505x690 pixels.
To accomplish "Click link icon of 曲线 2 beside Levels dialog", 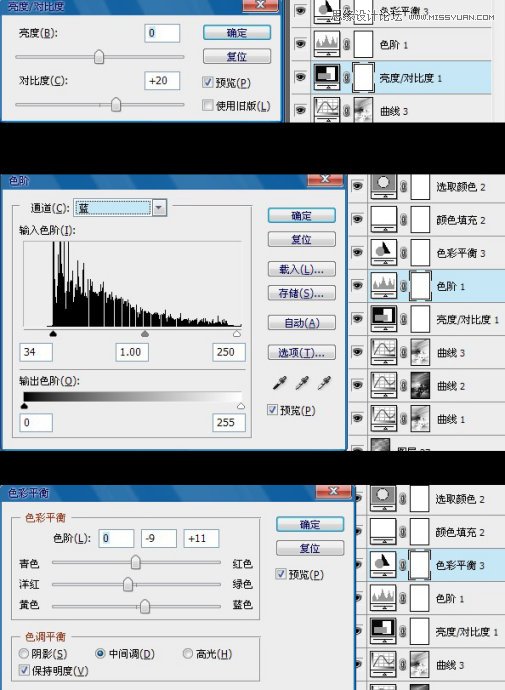I will pyautogui.click(x=403, y=385).
